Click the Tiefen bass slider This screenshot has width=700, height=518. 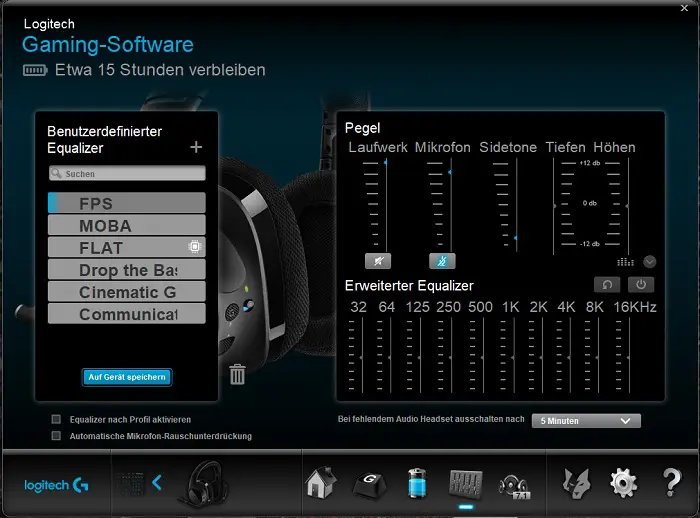(x=554, y=206)
